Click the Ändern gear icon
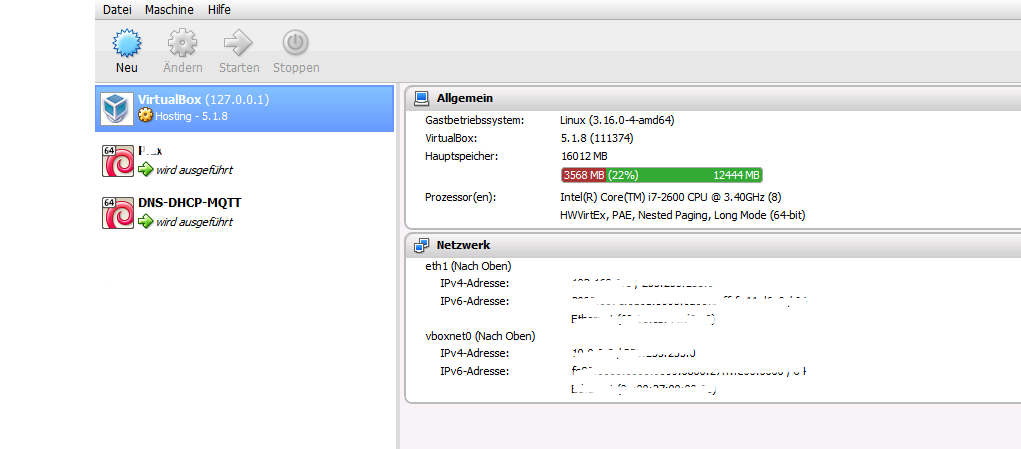 (x=182, y=43)
